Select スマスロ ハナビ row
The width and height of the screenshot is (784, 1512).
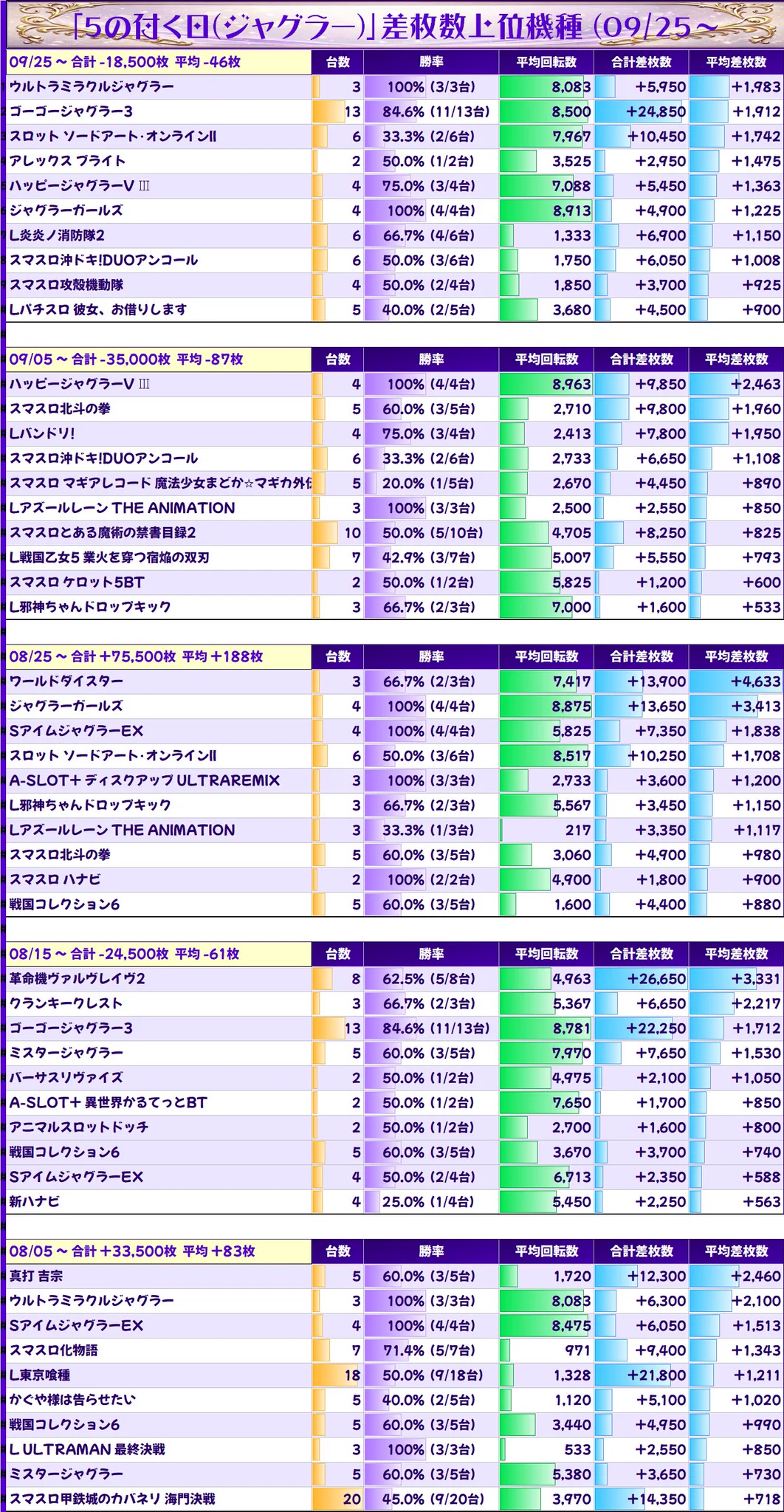click(395, 880)
